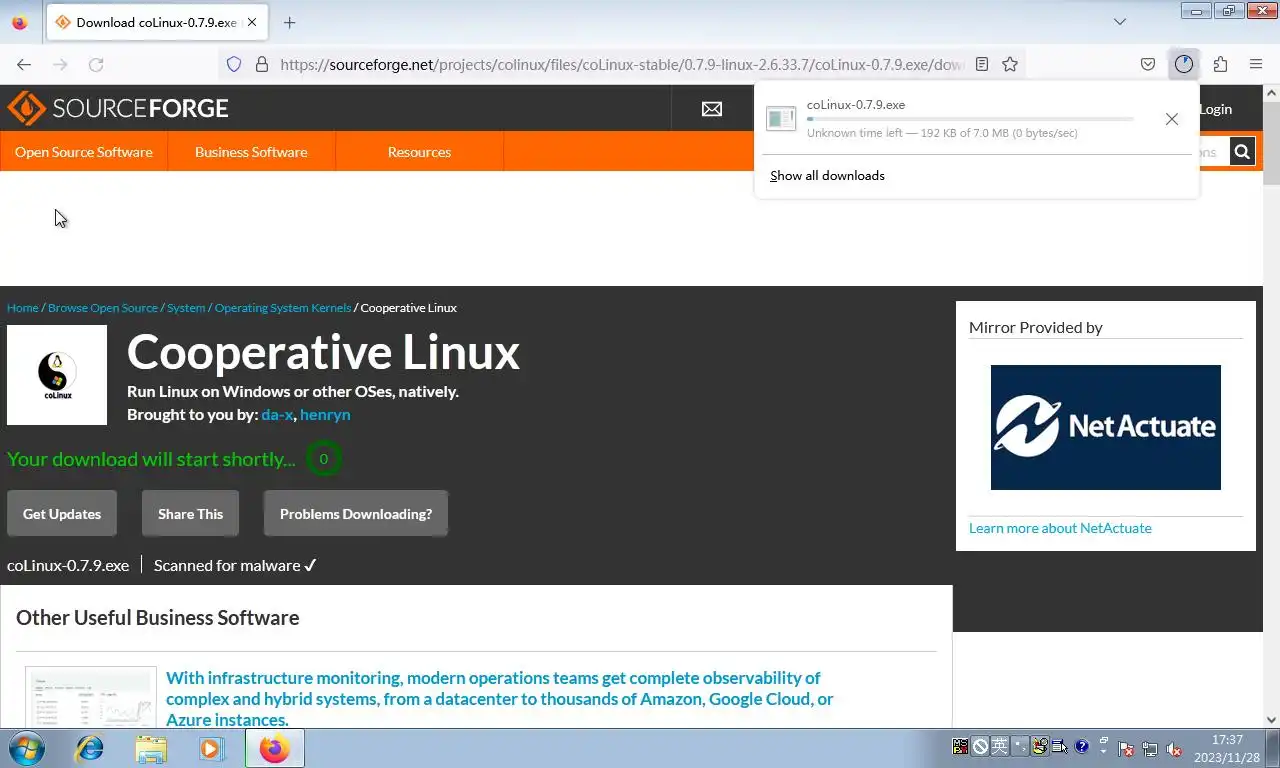The height and width of the screenshot is (768, 1280).
Task: Open the Windows Start button
Action: pos(27,748)
